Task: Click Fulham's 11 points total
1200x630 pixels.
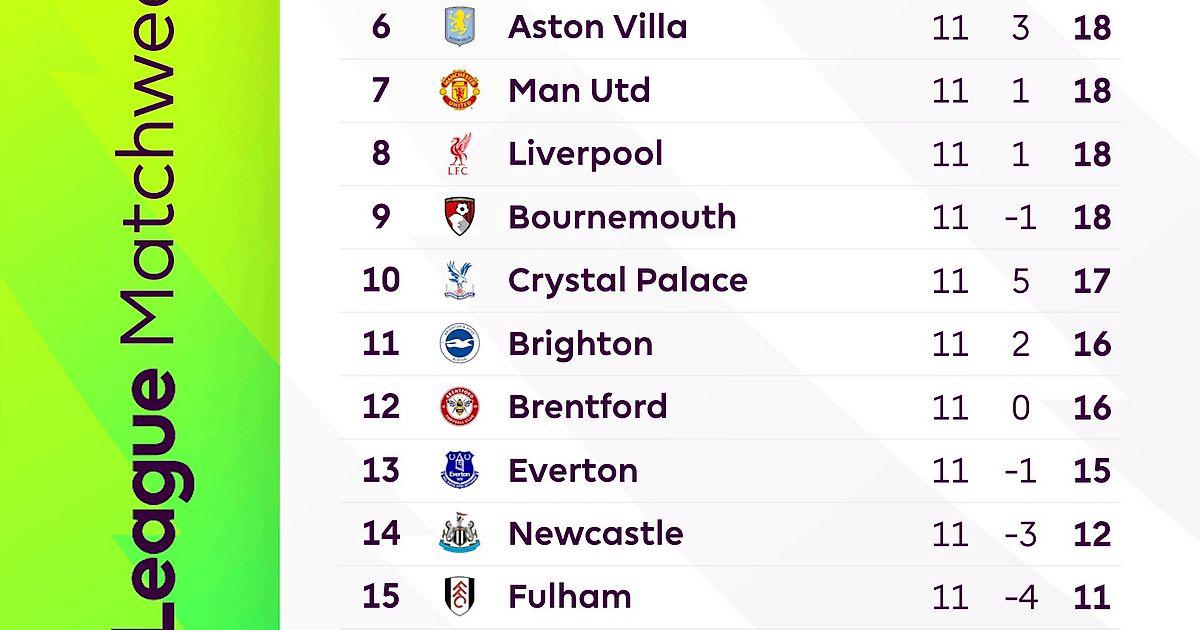Action: [1091, 597]
